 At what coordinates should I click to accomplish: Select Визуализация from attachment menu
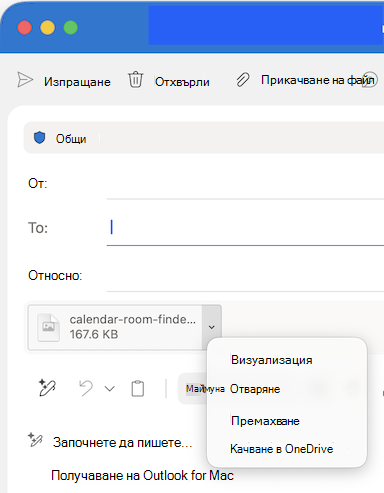tap(272, 360)
